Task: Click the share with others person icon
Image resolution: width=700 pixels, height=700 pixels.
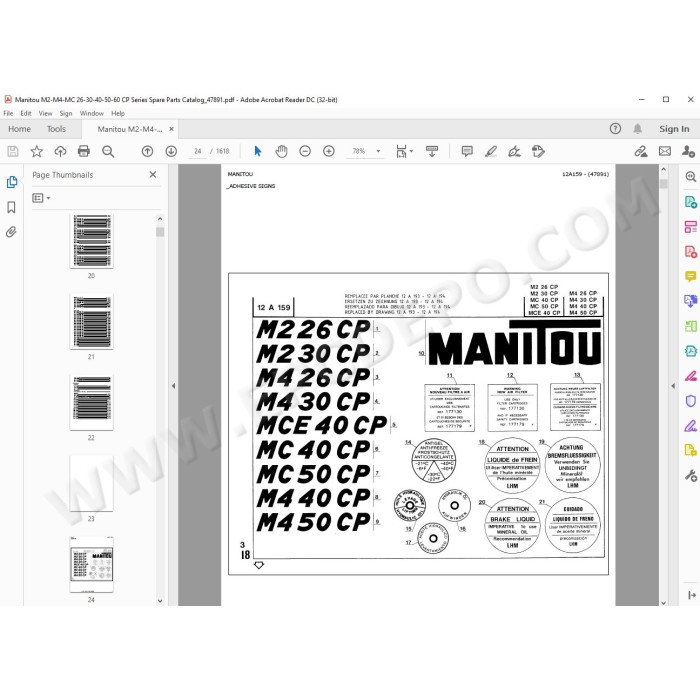Action: click(688, 151)
